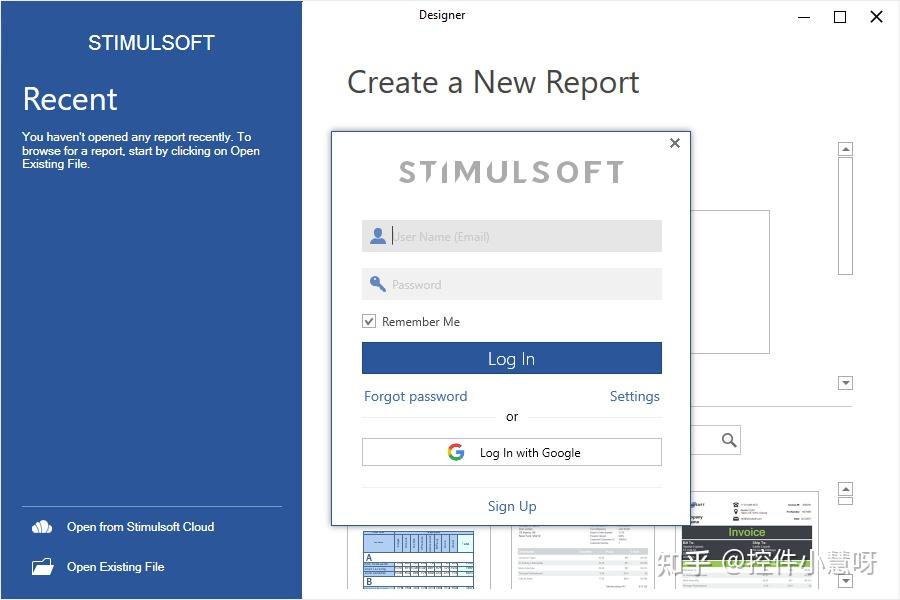Click the user silhouette icon beside User Name field
The width and height of the screenshot is (900, 600).
pos(378,235)
